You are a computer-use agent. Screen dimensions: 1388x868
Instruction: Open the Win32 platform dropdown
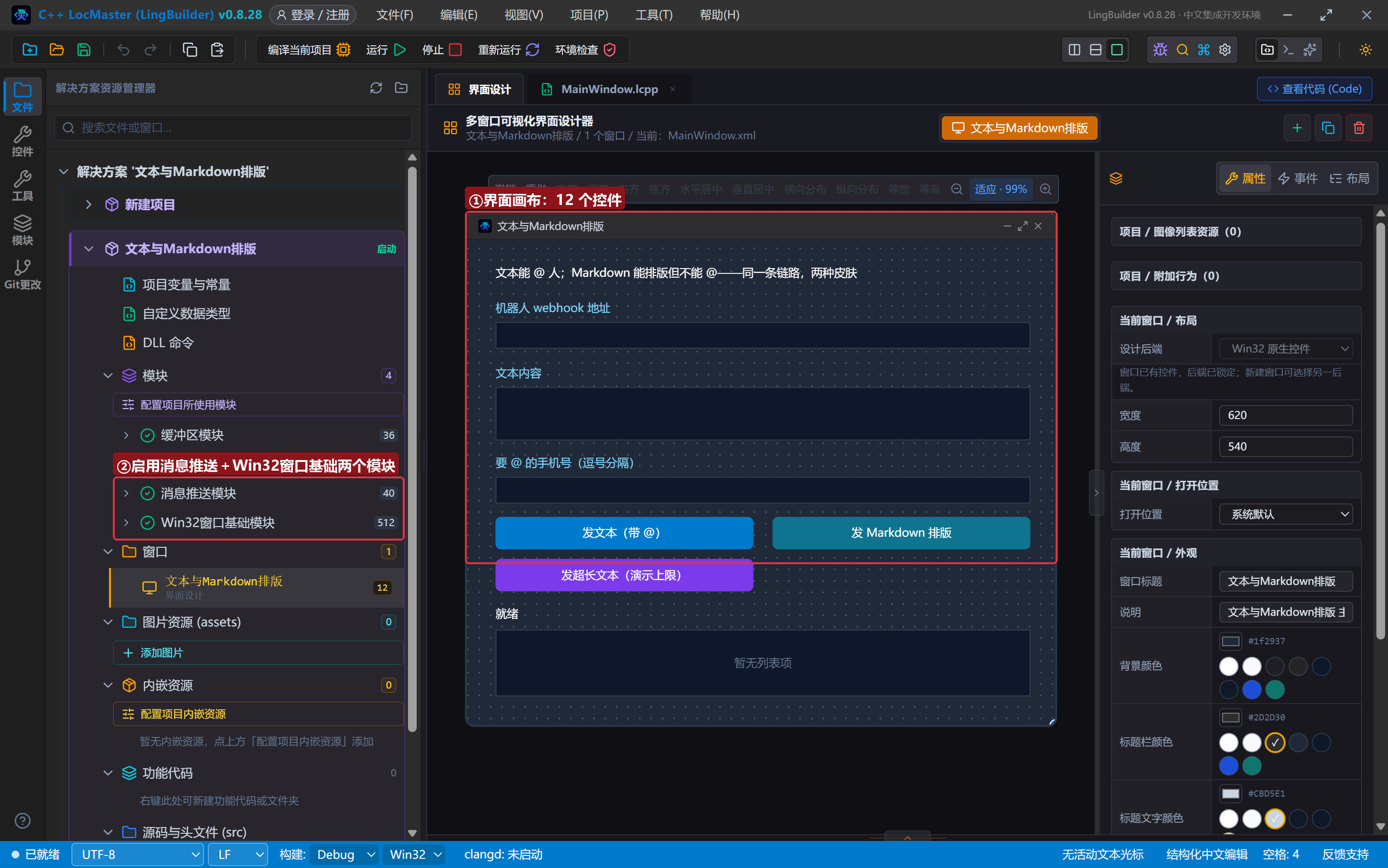pyautogui.click(x=414, y=854)
